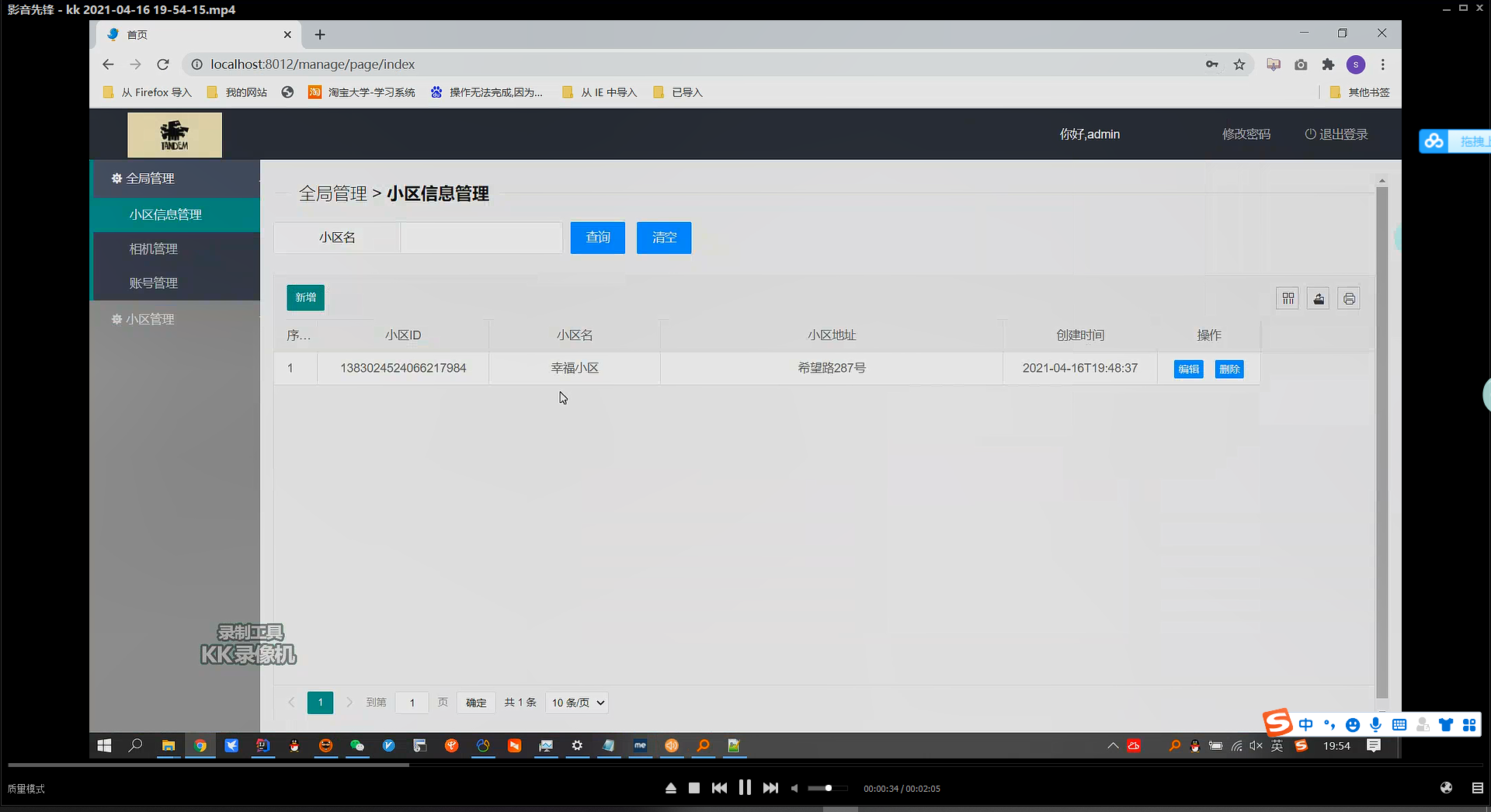
Task: Click the export table icon
Action: [x=1319, y=298]
